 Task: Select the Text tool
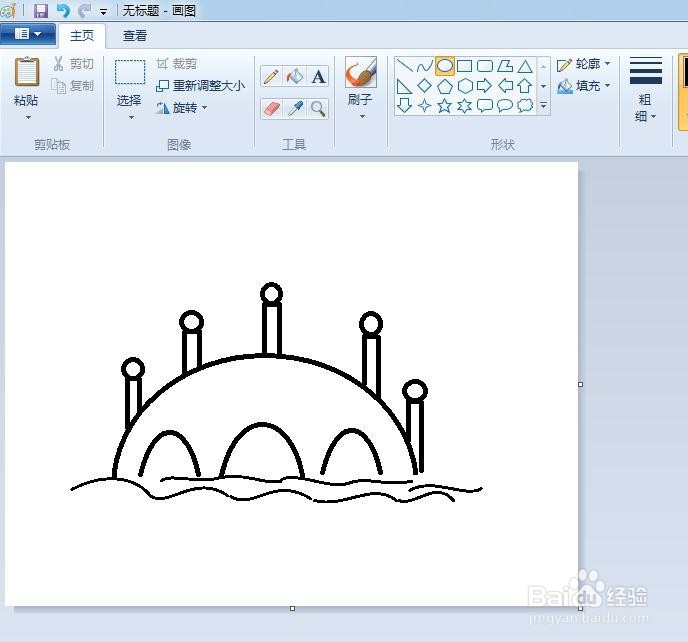point(318,77)
